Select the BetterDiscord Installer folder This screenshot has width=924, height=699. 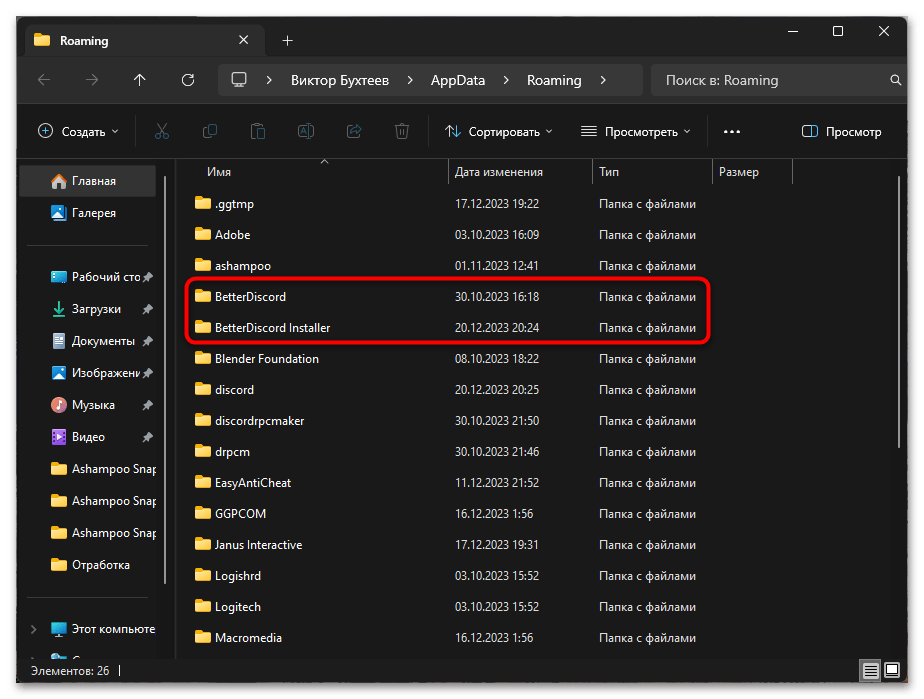pyautogui.click(x=272, y=327)
